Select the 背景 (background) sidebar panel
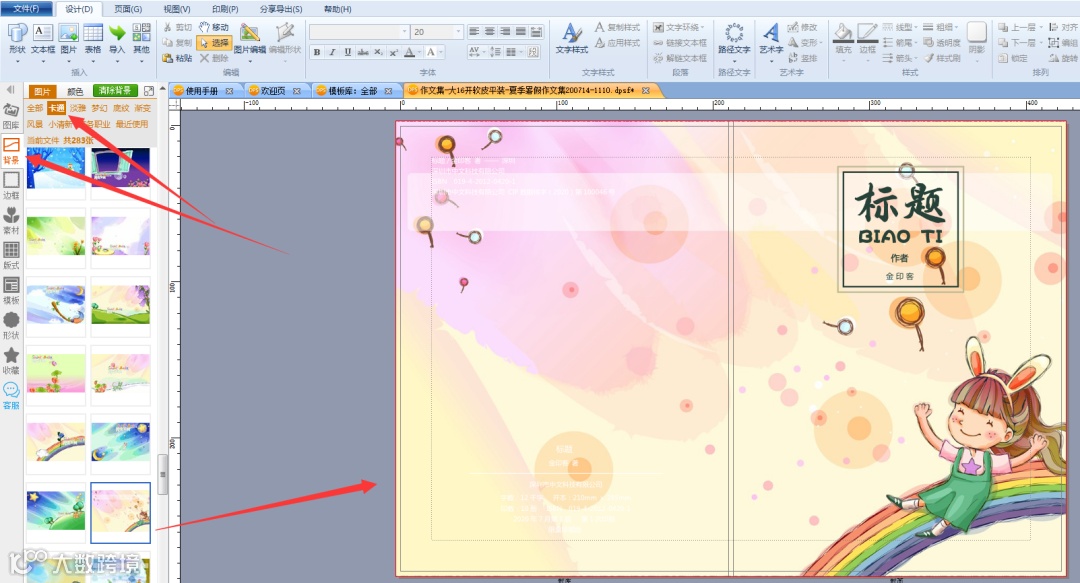Screen dimensions: 1080x583 tap(11, 150)
